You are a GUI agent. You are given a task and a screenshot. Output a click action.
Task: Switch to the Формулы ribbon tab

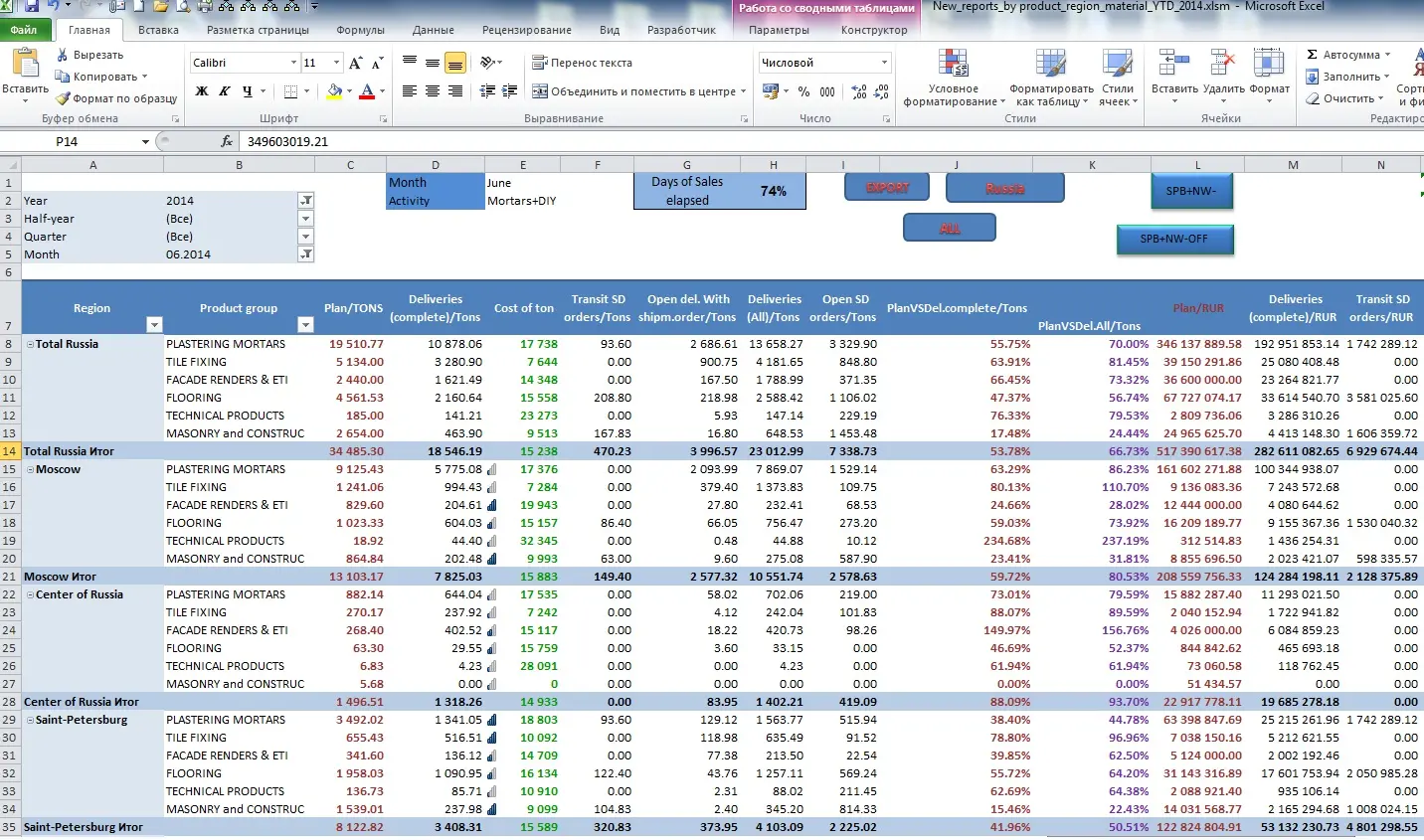pyautogui.click(x=360, y=30)
